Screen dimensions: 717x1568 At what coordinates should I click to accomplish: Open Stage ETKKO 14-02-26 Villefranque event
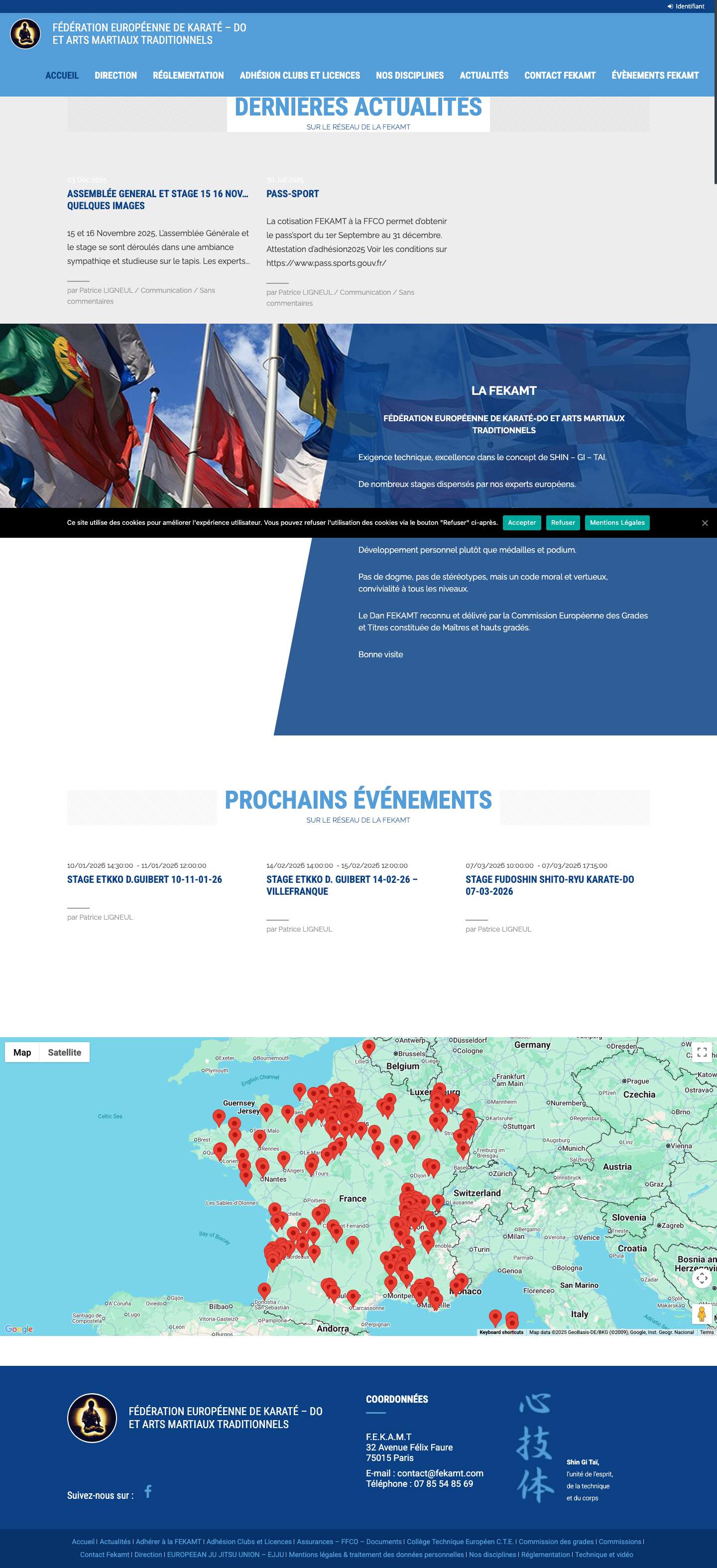342,886
